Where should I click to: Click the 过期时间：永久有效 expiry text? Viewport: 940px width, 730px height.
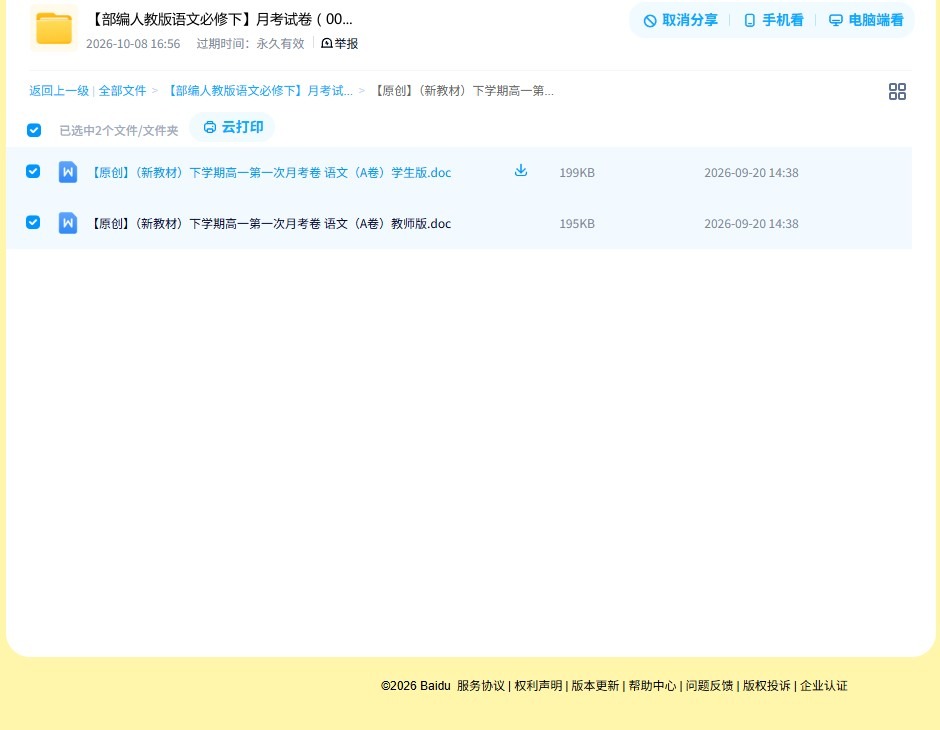tap(251, 44)
